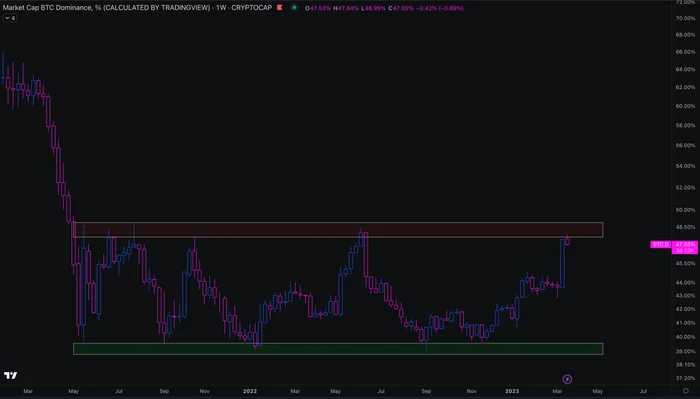Click the 1W timeframe label in title
The width and height of the screenshot is (700, 399).
[x=221, y=8]
